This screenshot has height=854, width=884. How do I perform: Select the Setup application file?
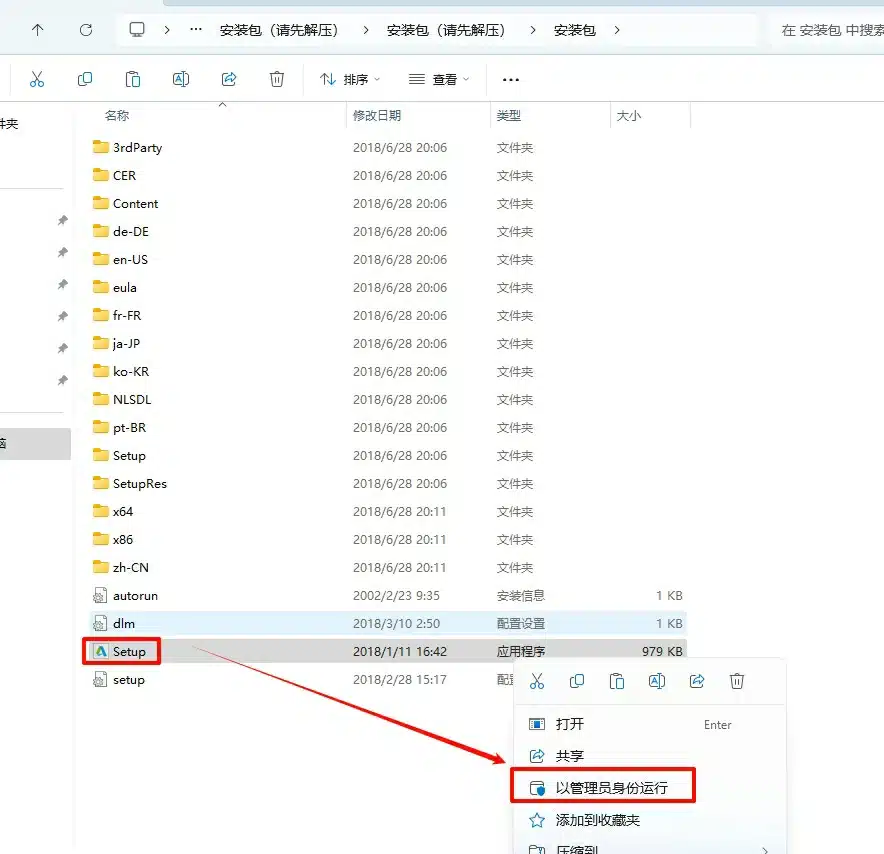(129, 651)
